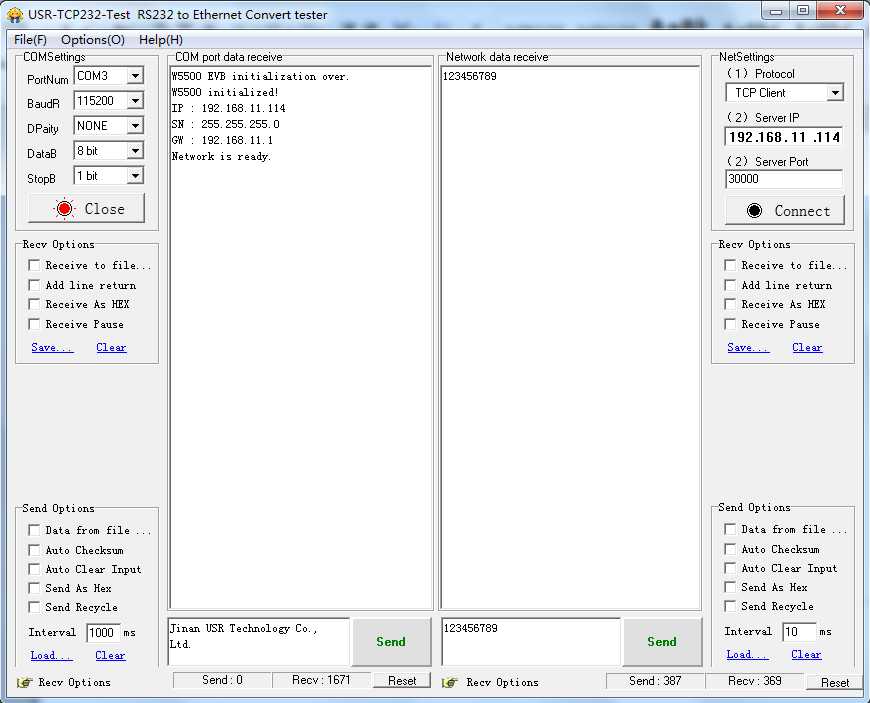Screen dimensions: 870x703
Task: Tick network 'Receive Pause' checkbox
Action: pos(730,324)
